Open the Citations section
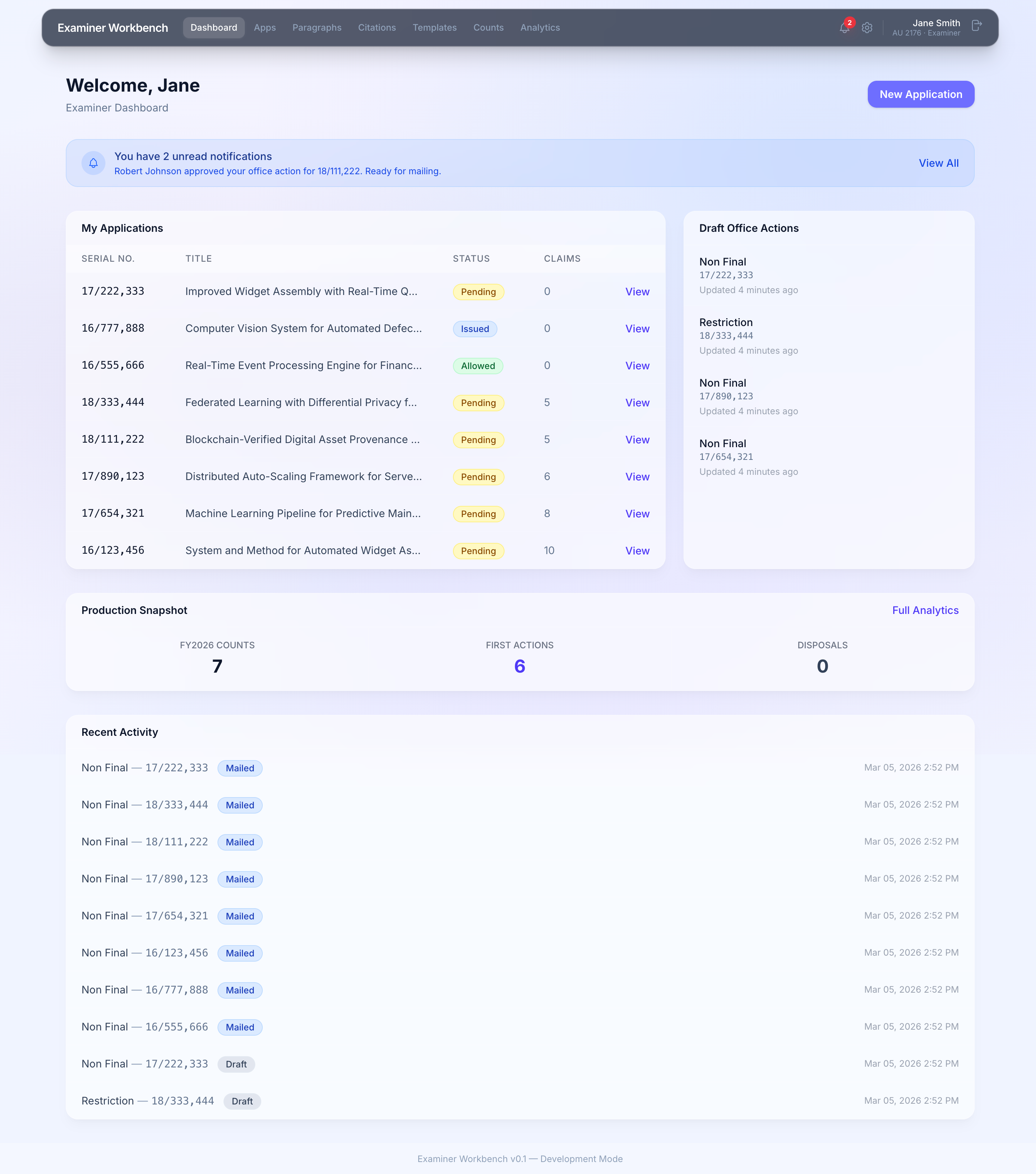This screenshot has width=1036, height=1174. point(377,27)
